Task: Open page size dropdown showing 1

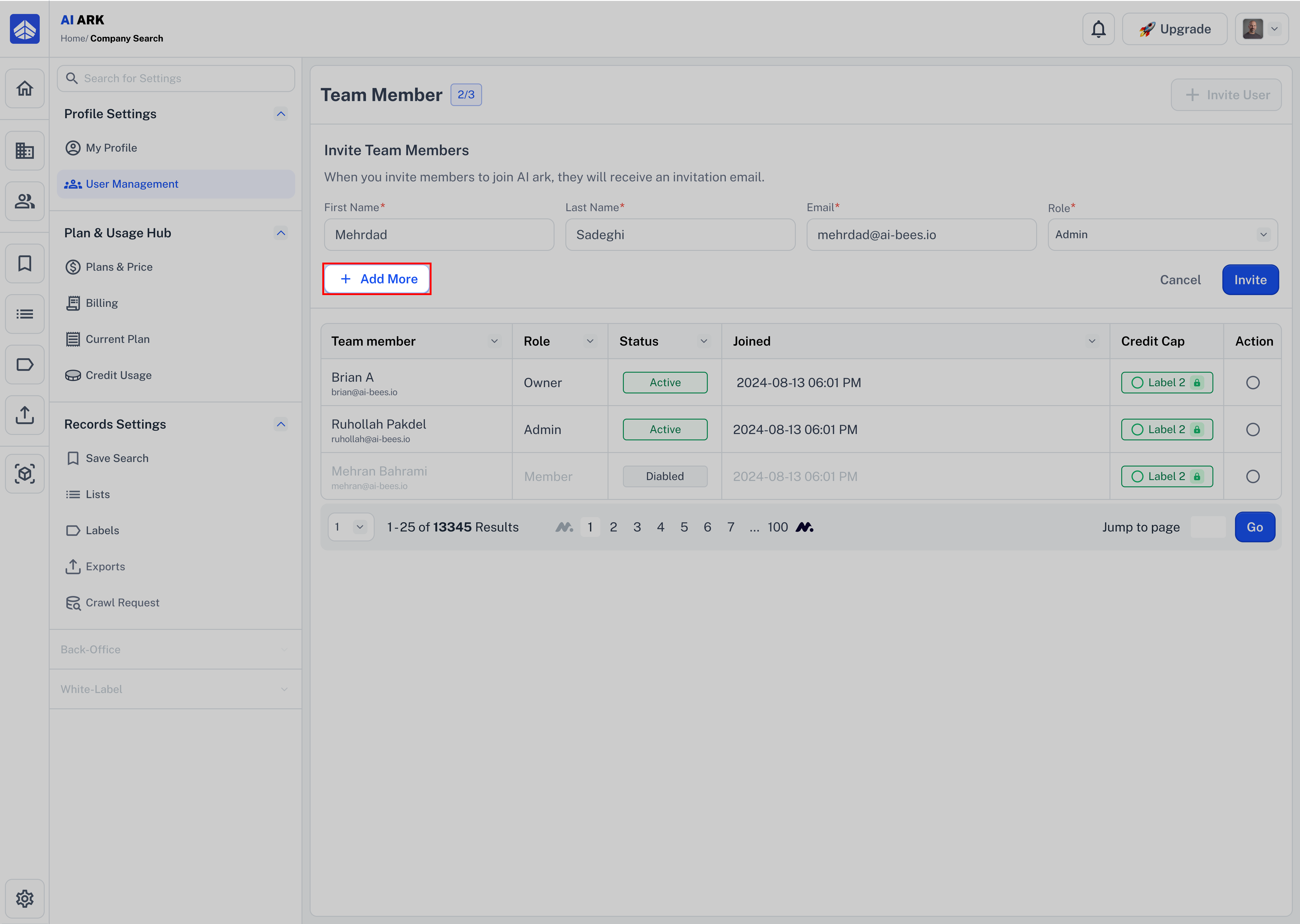Action: (351, 527)
